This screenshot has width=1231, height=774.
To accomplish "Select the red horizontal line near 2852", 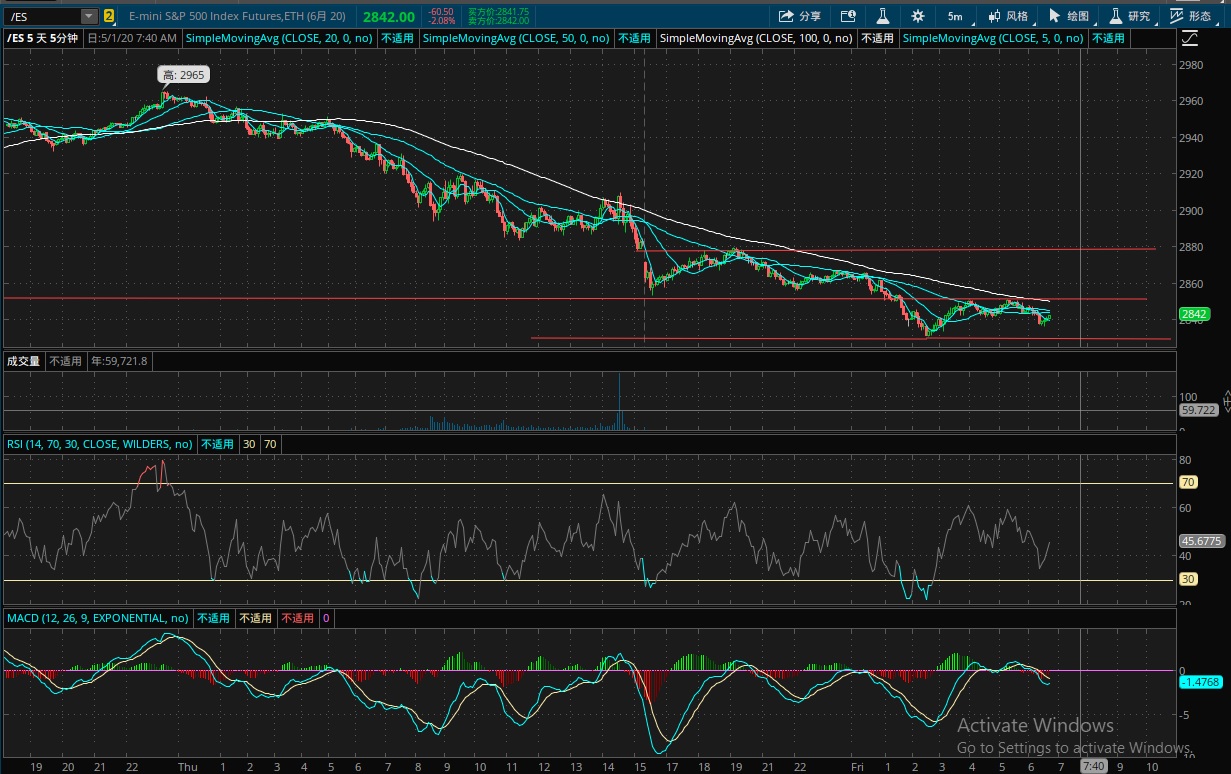I will coord(575,298).
